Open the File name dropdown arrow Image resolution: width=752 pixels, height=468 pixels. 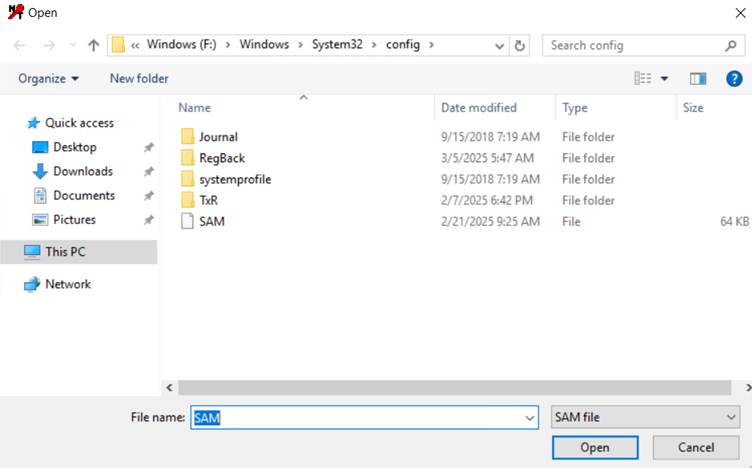click(x=529, y=418)
